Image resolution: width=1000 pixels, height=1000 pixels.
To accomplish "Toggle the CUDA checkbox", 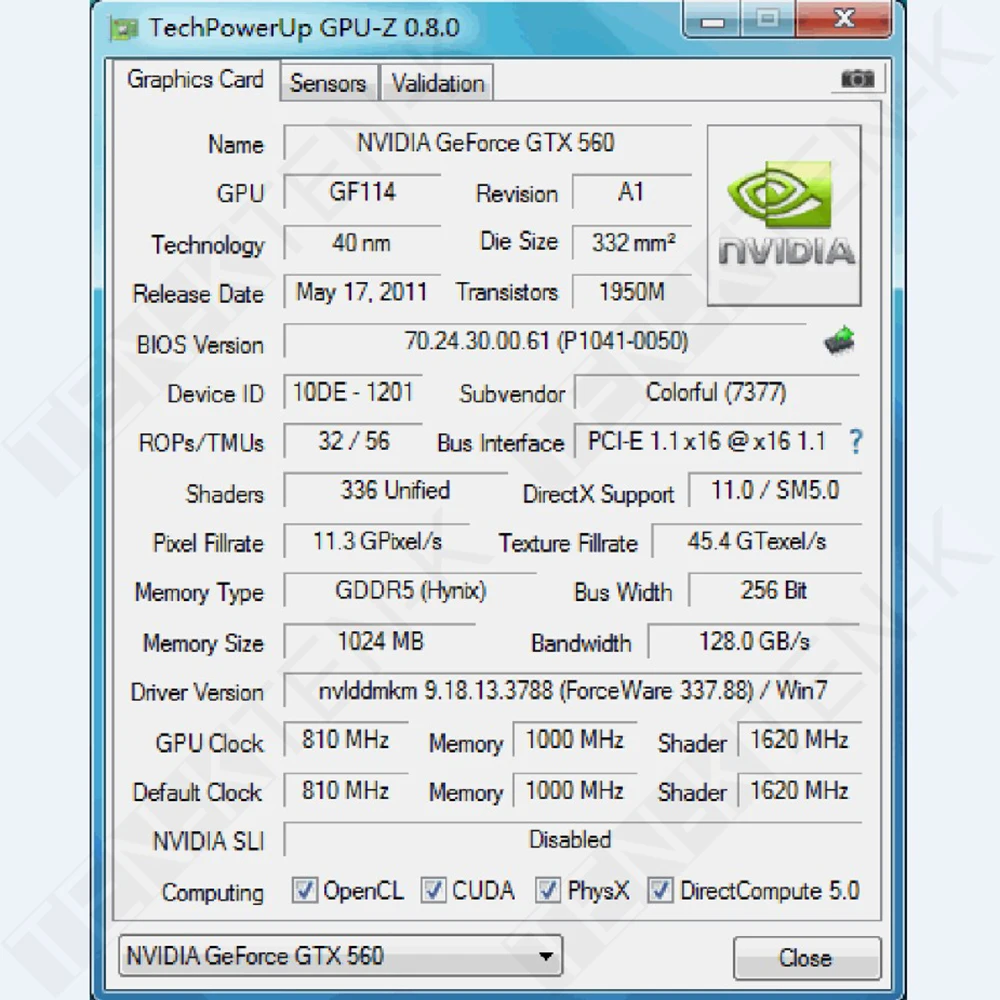I will click(x=433, y=890).
